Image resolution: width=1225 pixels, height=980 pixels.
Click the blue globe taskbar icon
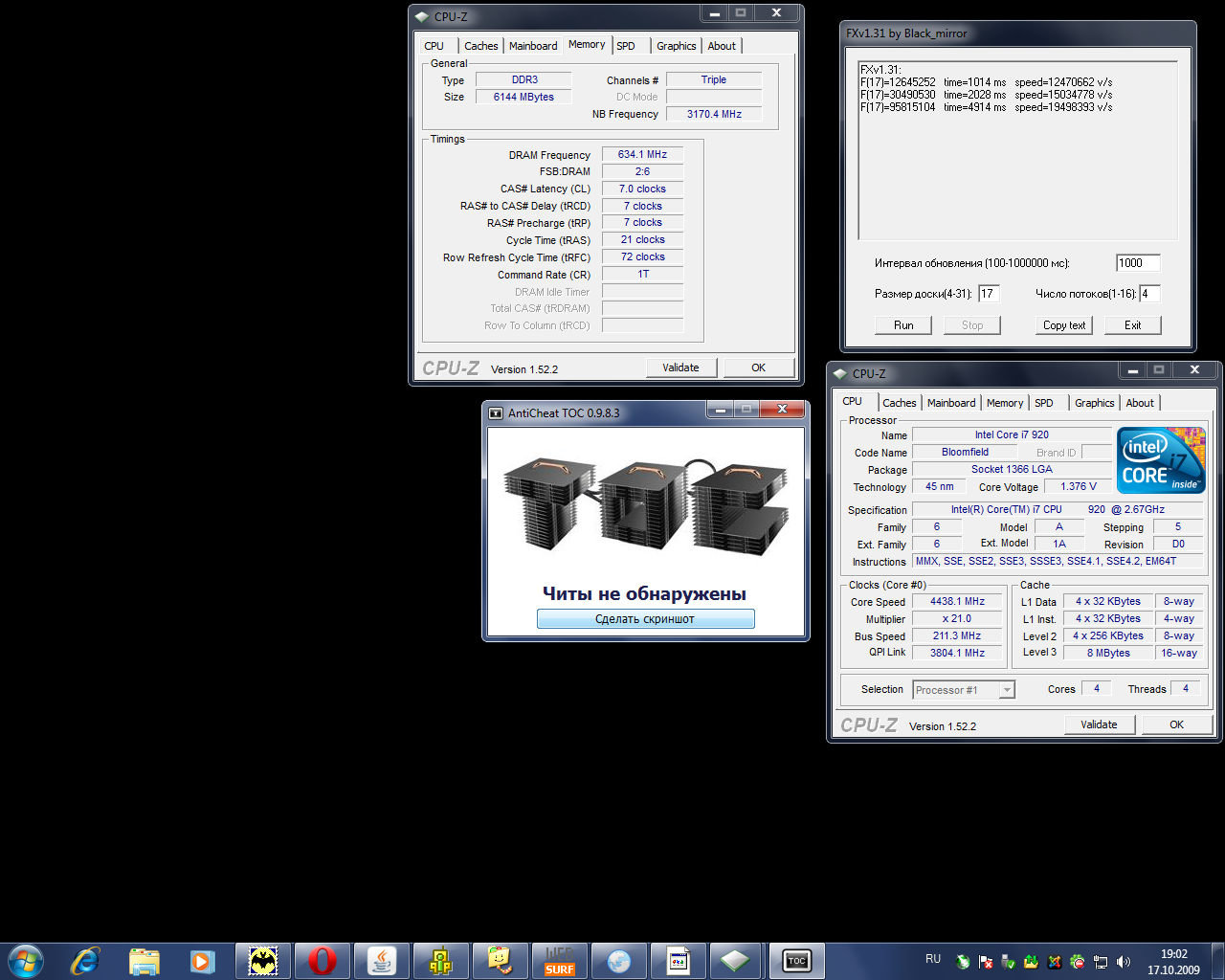pyautogui.click(x=619, y=960)
